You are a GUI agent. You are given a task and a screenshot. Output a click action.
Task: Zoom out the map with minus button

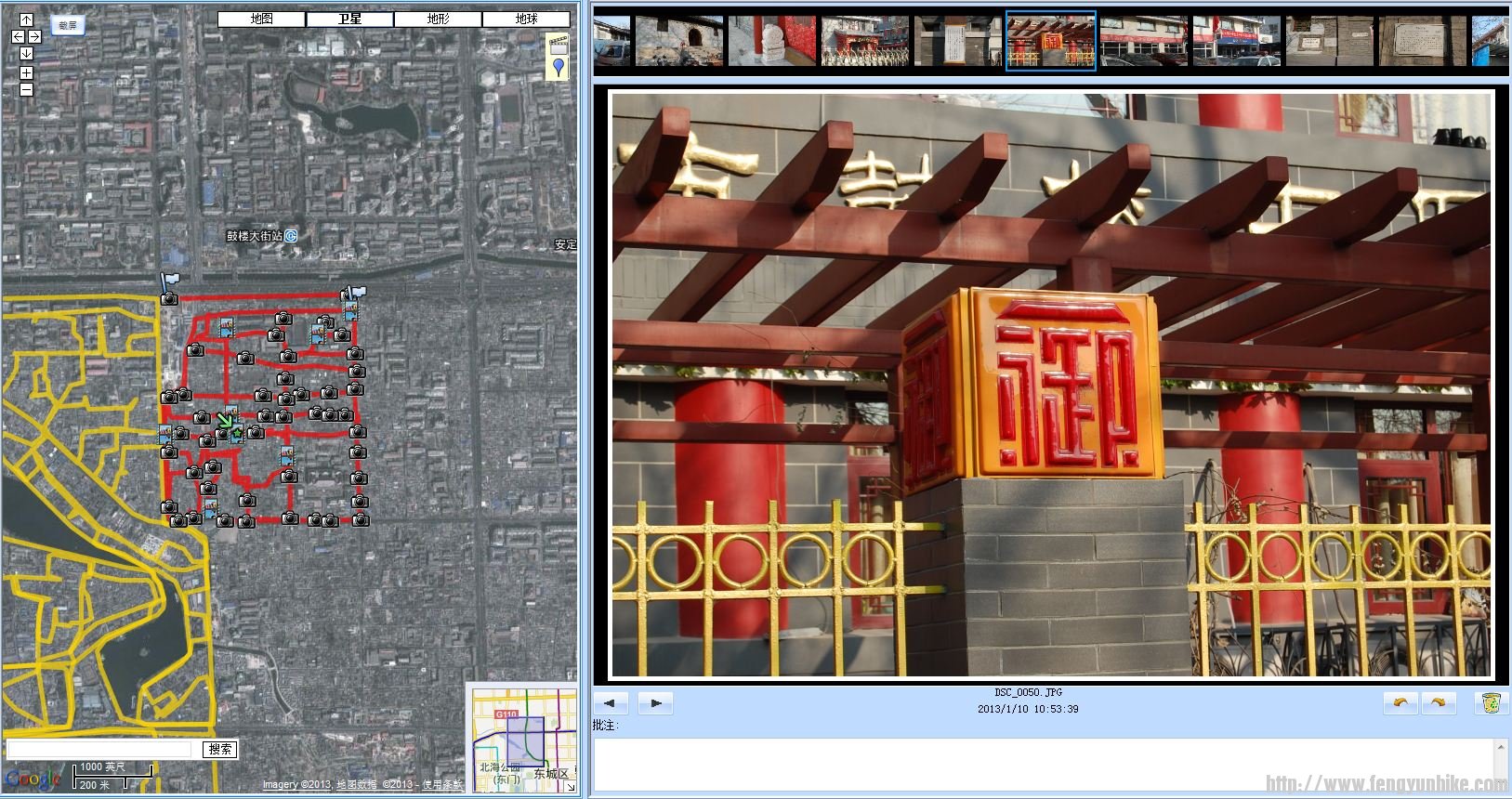click(26, 89)
